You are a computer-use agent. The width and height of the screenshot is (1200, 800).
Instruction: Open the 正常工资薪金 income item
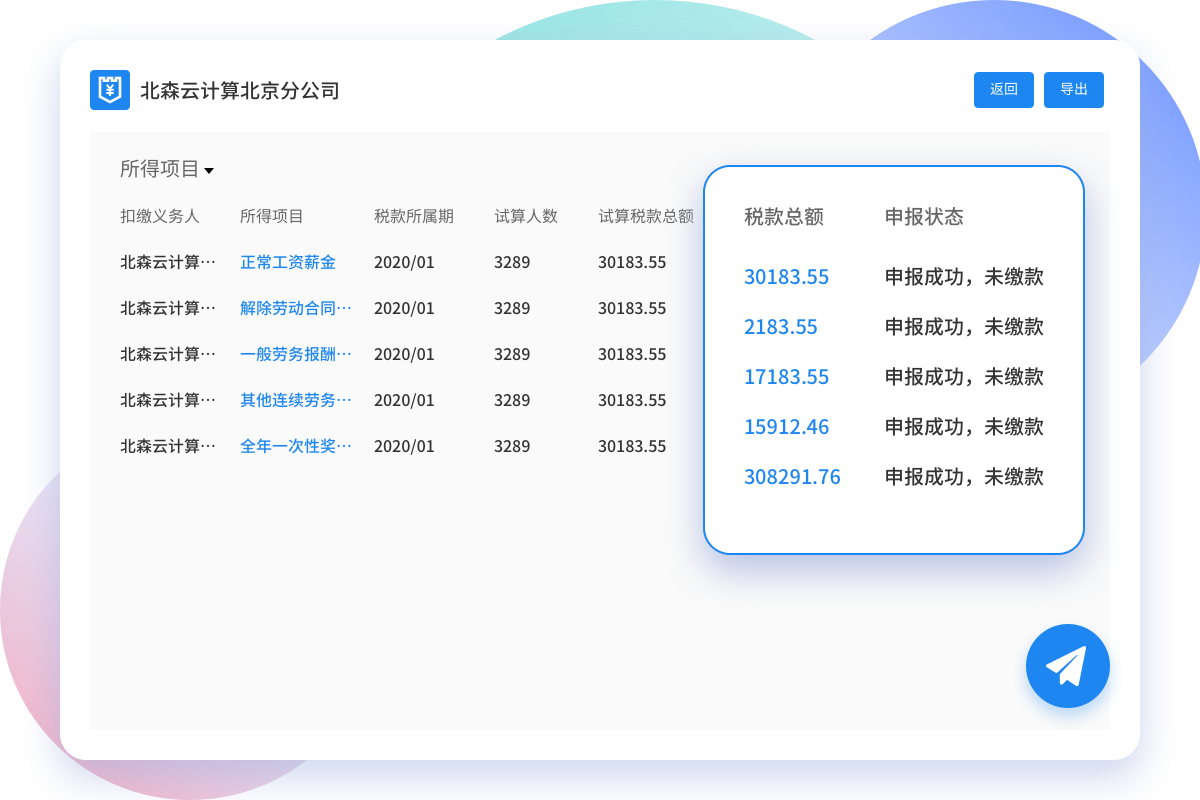[288, 262]
